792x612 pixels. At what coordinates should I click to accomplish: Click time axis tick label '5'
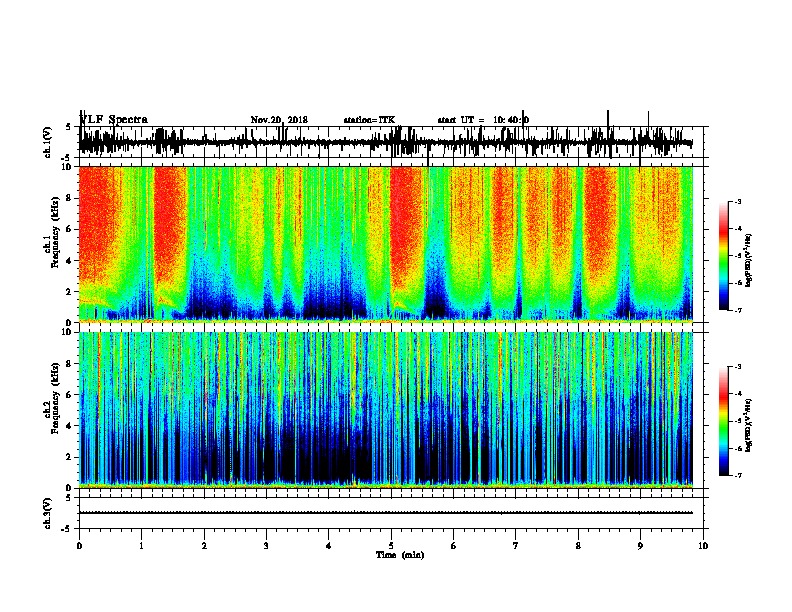click(x=391, y=546)
